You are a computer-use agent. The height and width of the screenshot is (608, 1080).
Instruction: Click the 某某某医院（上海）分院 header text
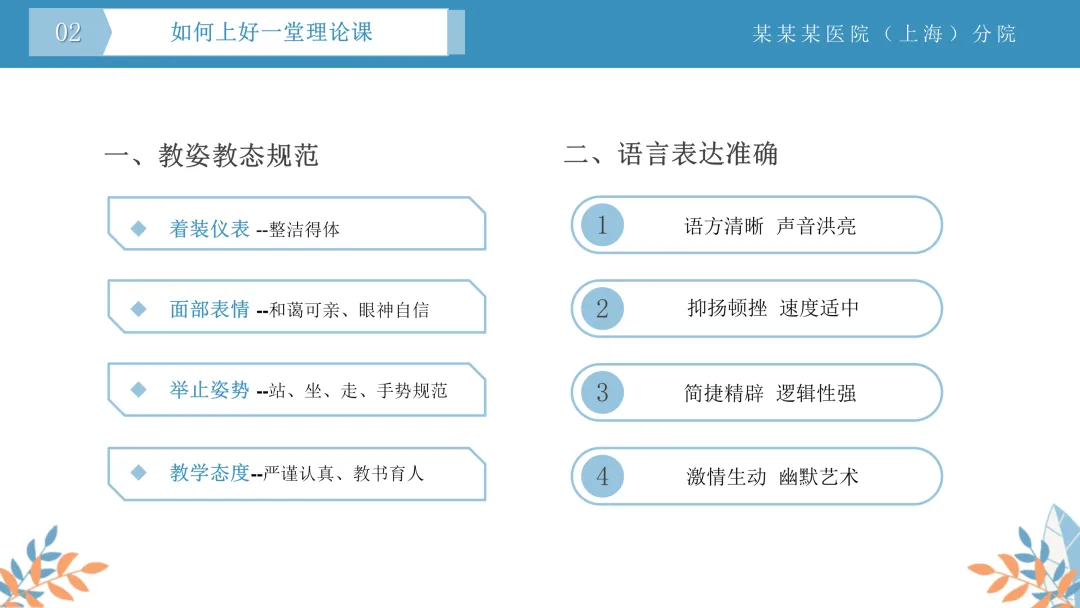[x=884, y=34]
